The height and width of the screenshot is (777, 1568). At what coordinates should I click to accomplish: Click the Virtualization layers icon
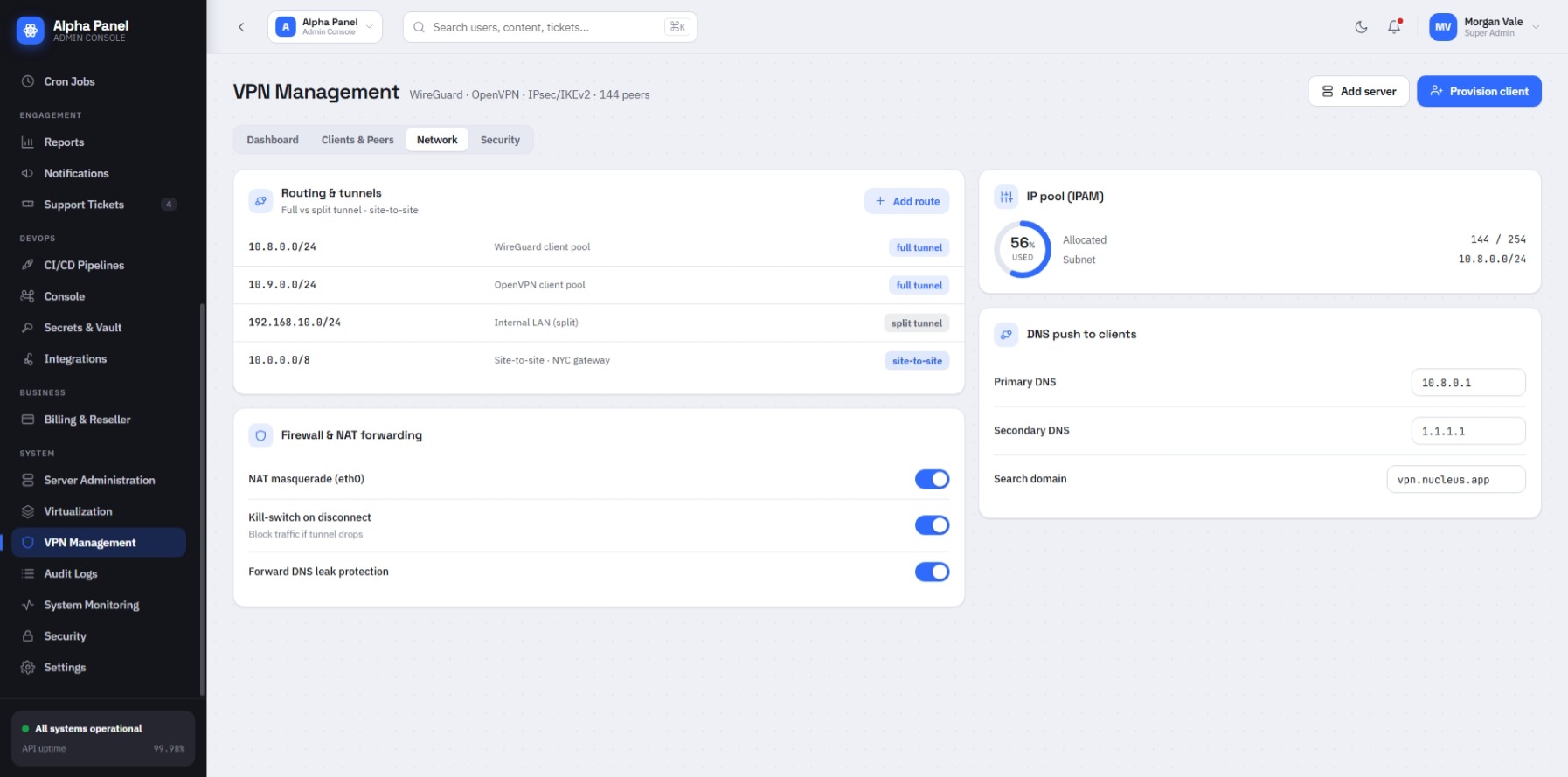(28, 511)
